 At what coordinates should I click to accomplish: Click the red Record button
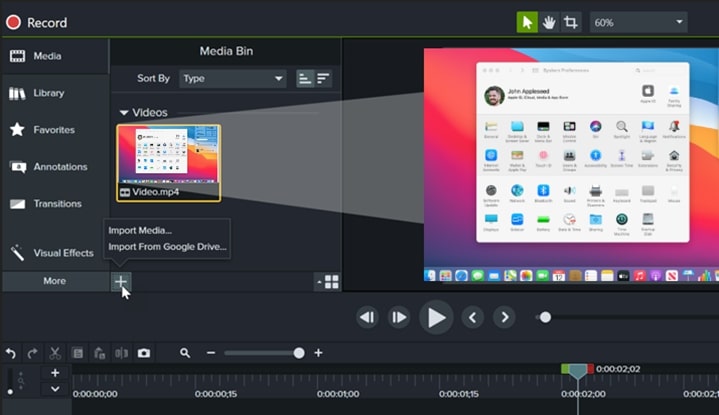coord(36,22)
